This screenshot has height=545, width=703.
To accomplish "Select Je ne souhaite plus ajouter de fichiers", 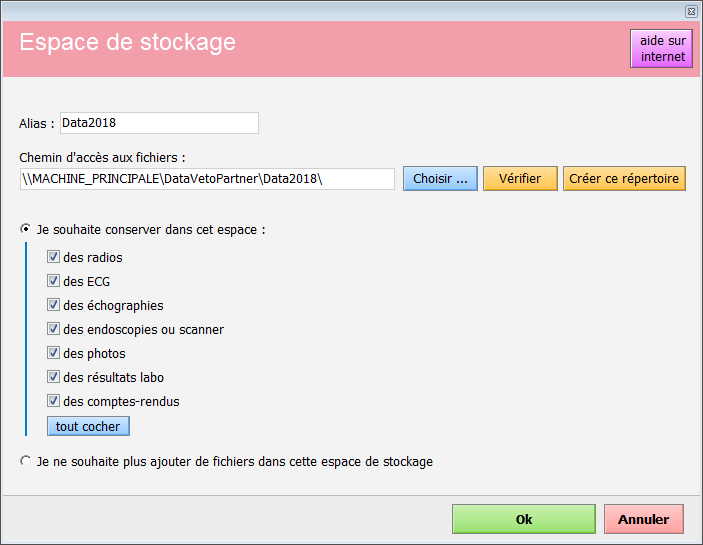I will [26, 461].
